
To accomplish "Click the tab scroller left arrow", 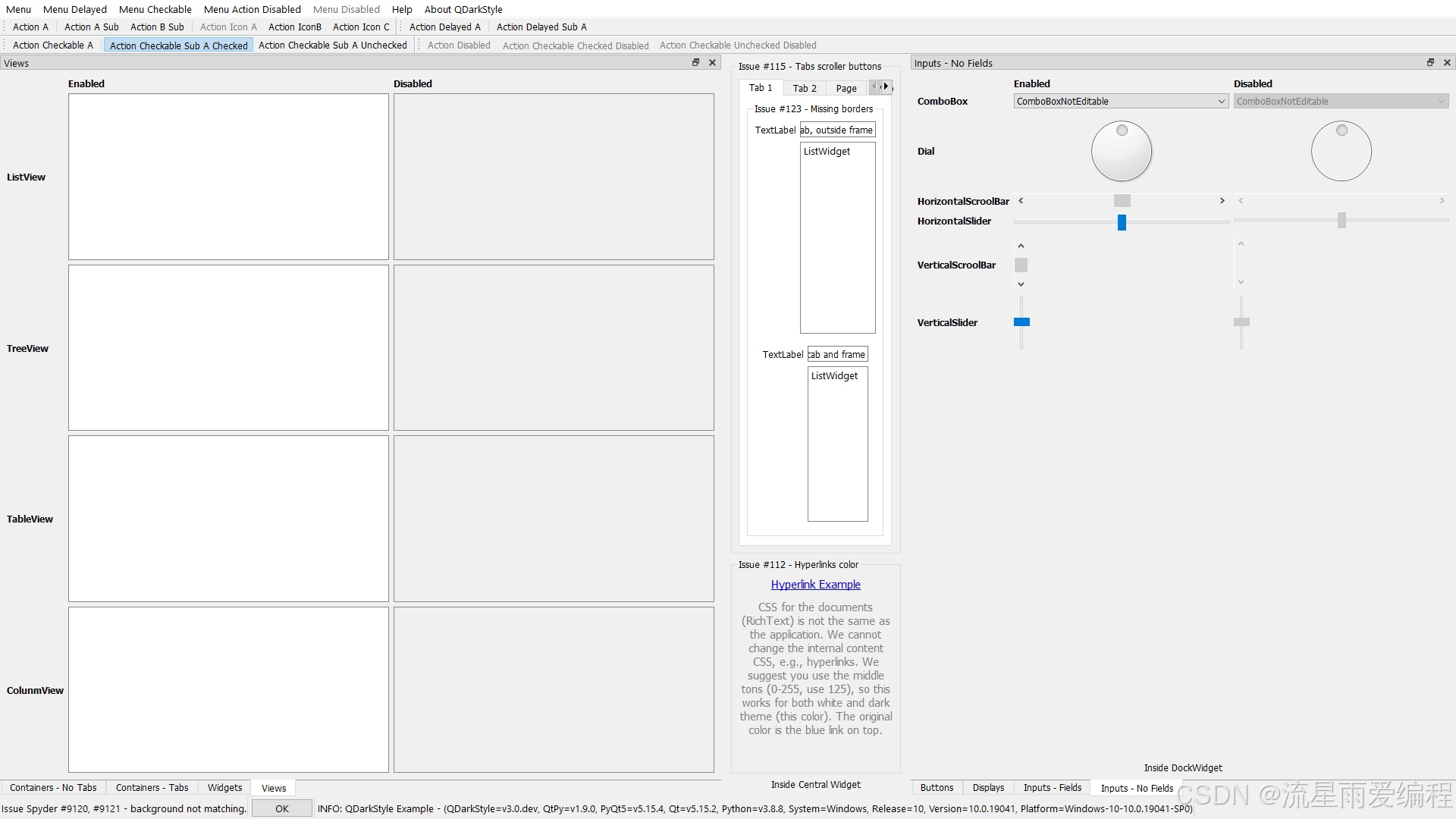I will point(875,86).
